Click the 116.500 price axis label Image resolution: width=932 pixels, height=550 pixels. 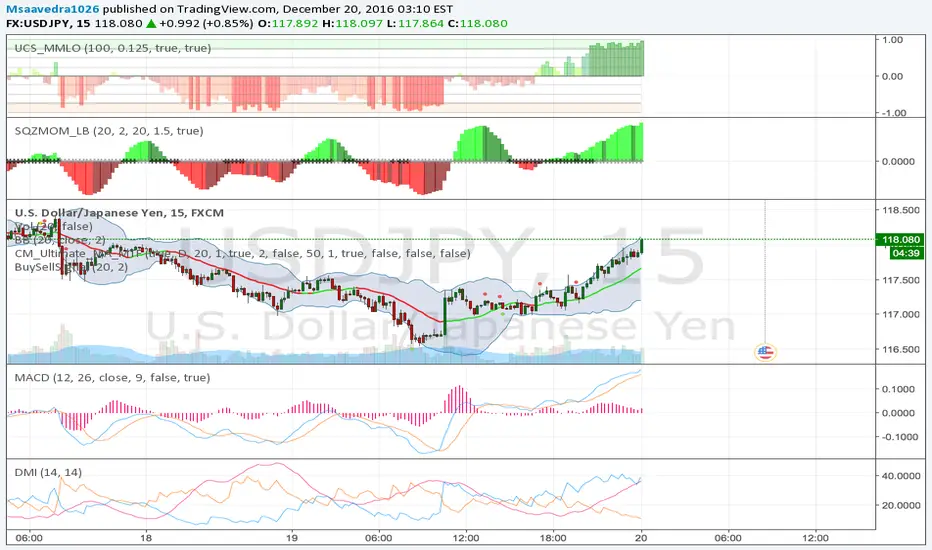click(900, 350)
